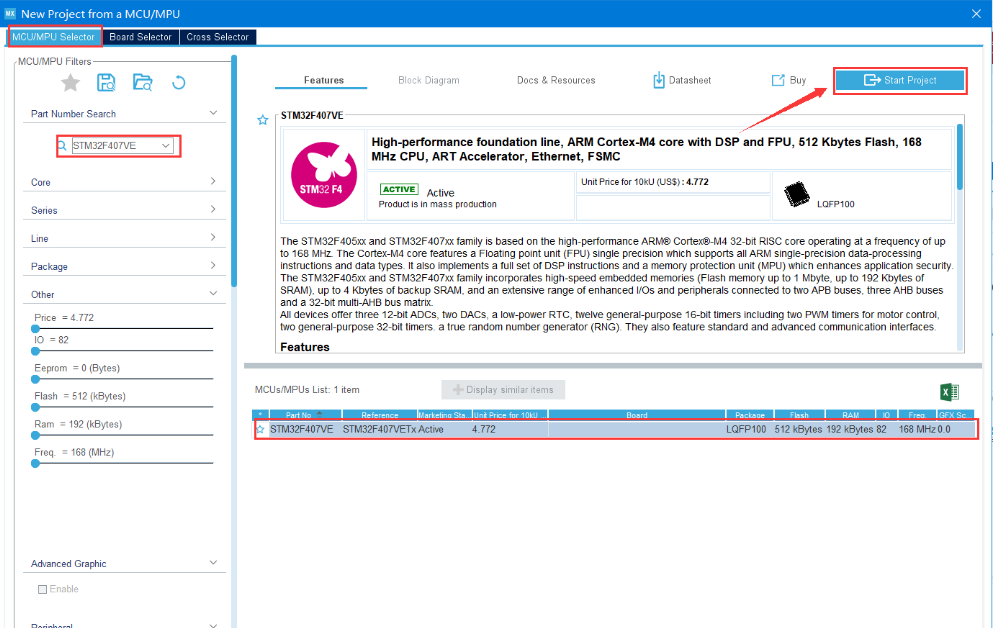Reset all MCU filters icon
The width and height of the screenshot is (993, 628).
[x=179, y=82]
